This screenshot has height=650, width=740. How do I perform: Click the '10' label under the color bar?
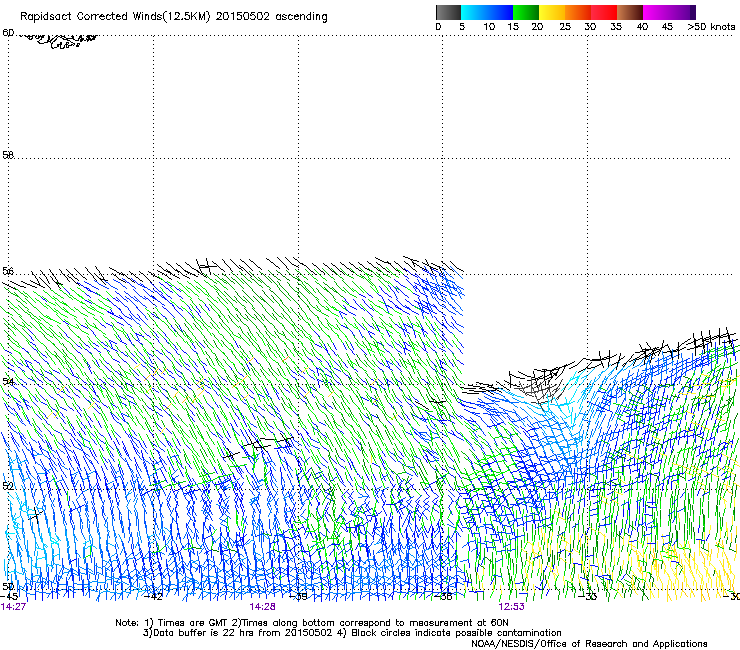click(489, 27)
